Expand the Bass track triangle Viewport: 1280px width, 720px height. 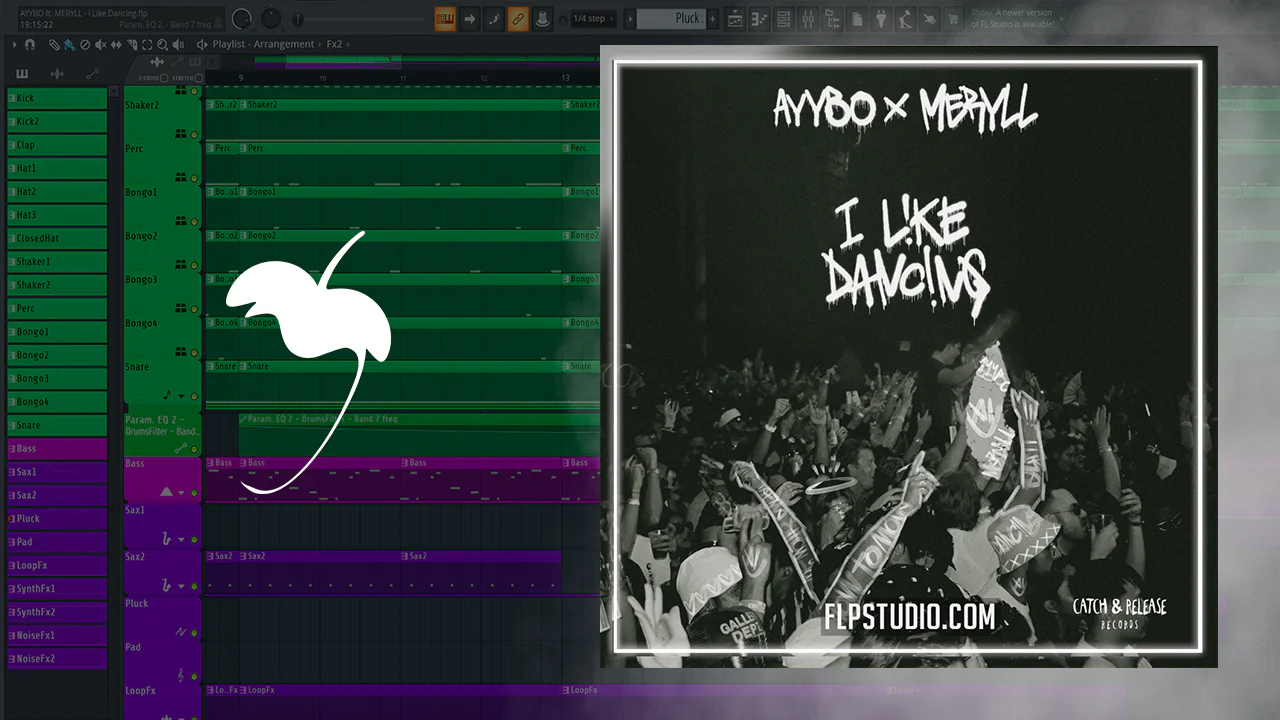point(166,491)
